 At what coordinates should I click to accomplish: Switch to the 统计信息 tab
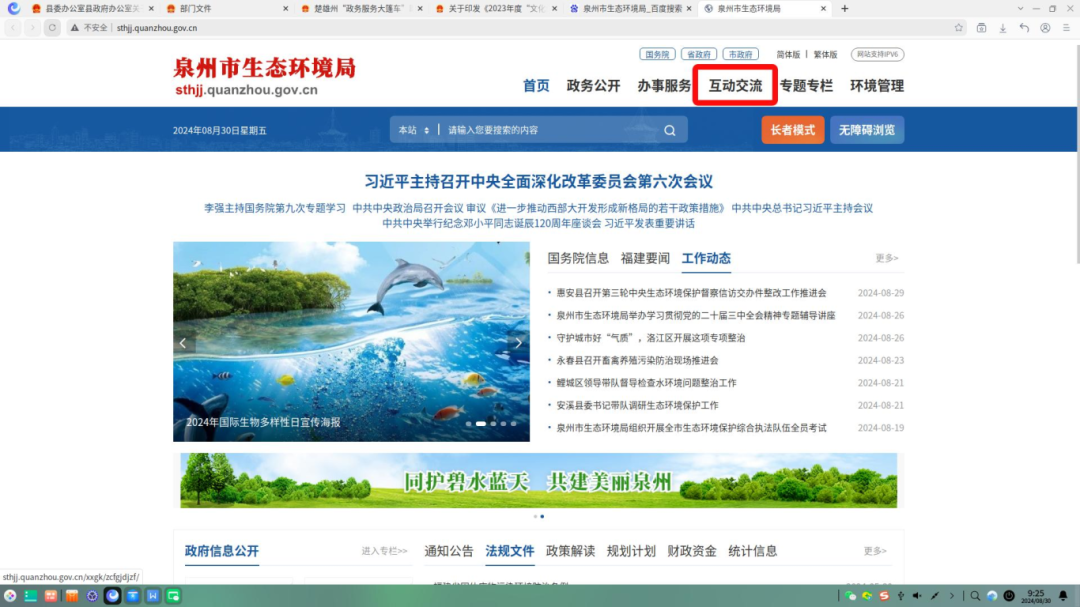[752, 551]
